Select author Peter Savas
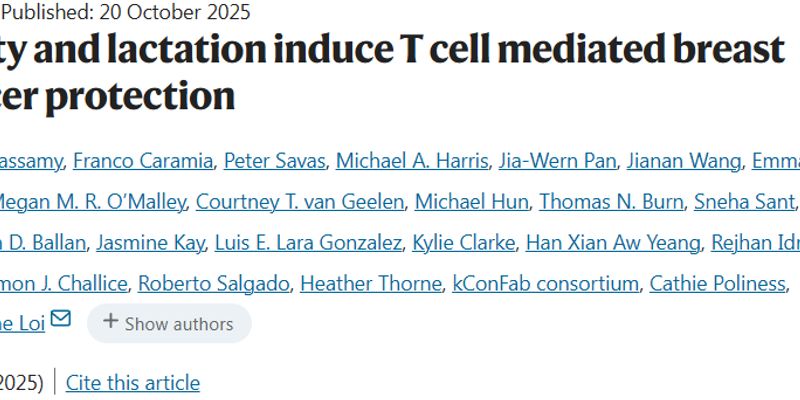800x400 pixels. [x=274, y=161]
